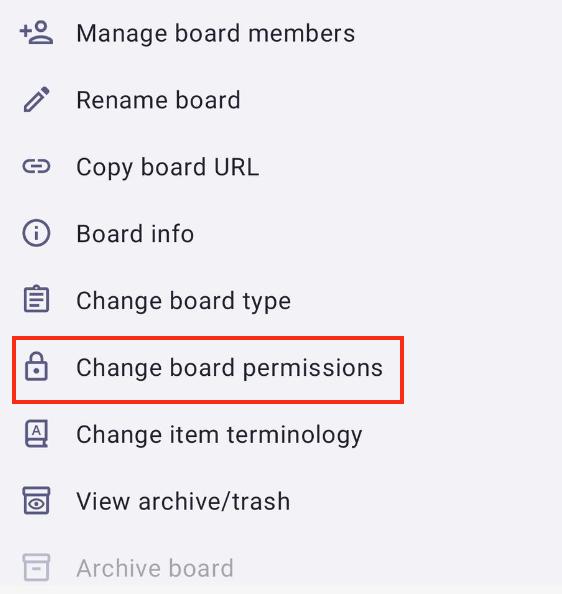Click the chain link icon for board URL
562x594 pixels.
click(x=36, y=166)
